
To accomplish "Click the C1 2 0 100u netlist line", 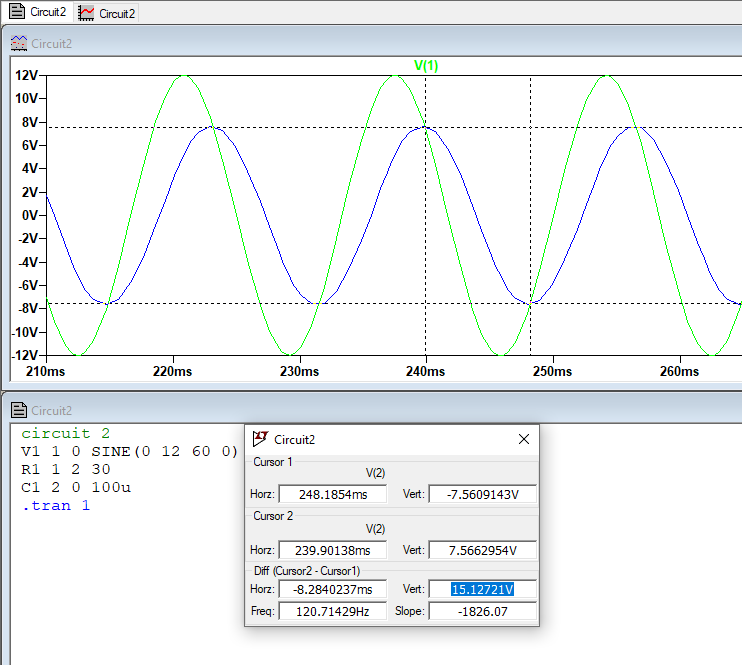I will (76, 487).
